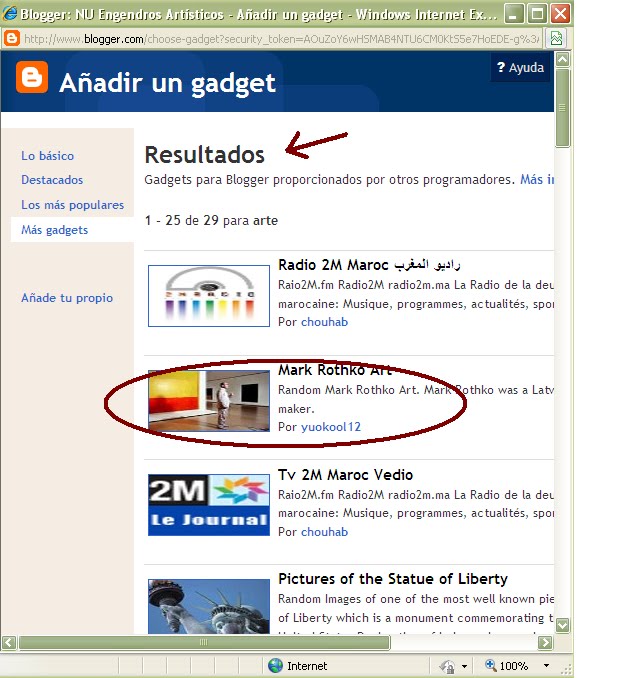Screen dimensions: 640x678
Task: Open the Añade tu propio link
Action: click(x=67, y=298)
